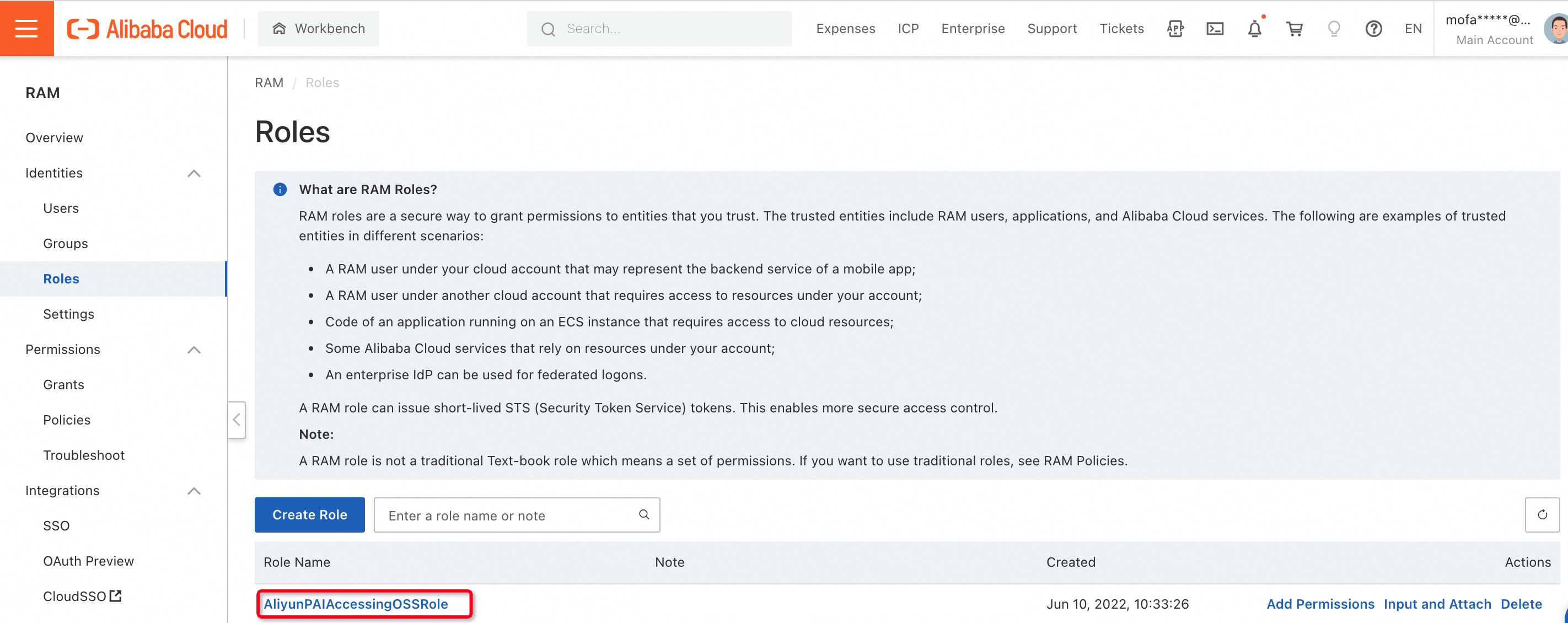Click RAM in the breadcrumb
The width and height of the screenshot is (1568, 623).
(x=269, y=83)
